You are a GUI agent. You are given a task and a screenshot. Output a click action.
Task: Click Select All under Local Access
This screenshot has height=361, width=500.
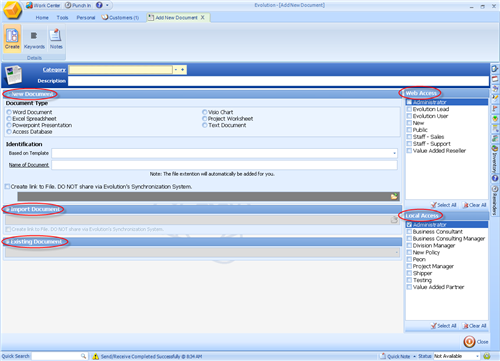click(x=444, y=326)
